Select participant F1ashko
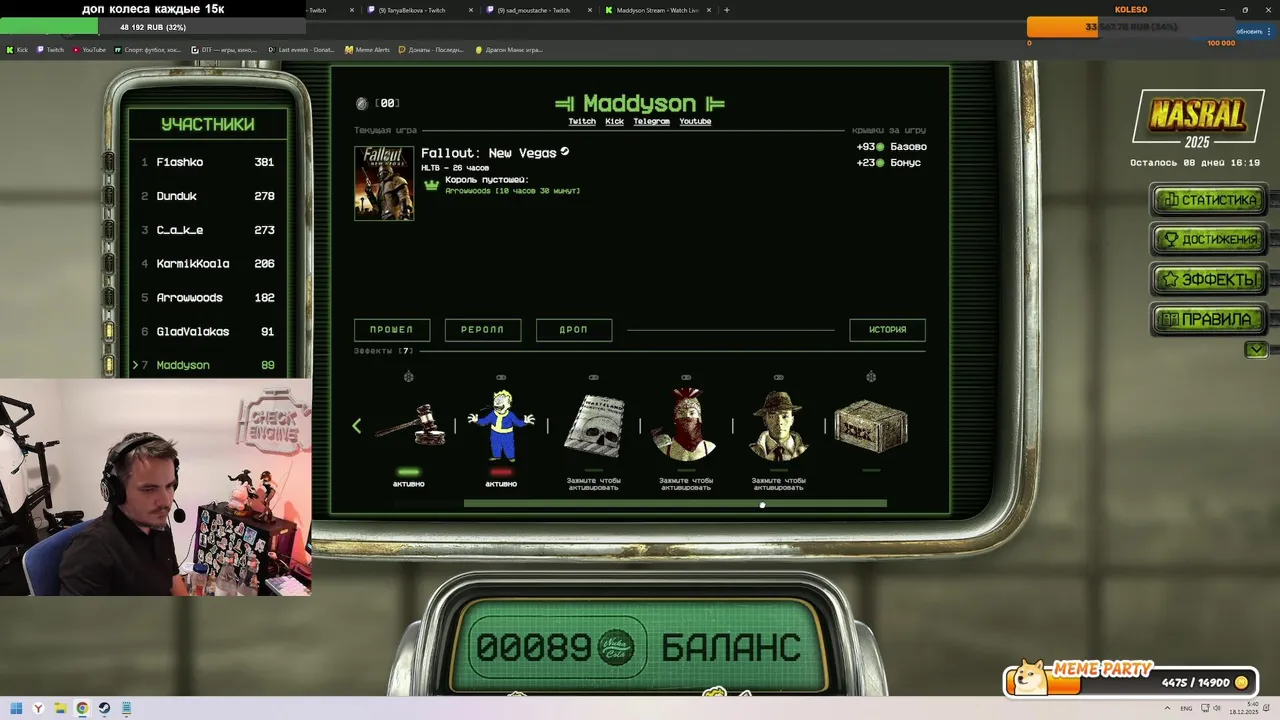The width and height of the screenshot is (1280, 720). tap(208, 162)
